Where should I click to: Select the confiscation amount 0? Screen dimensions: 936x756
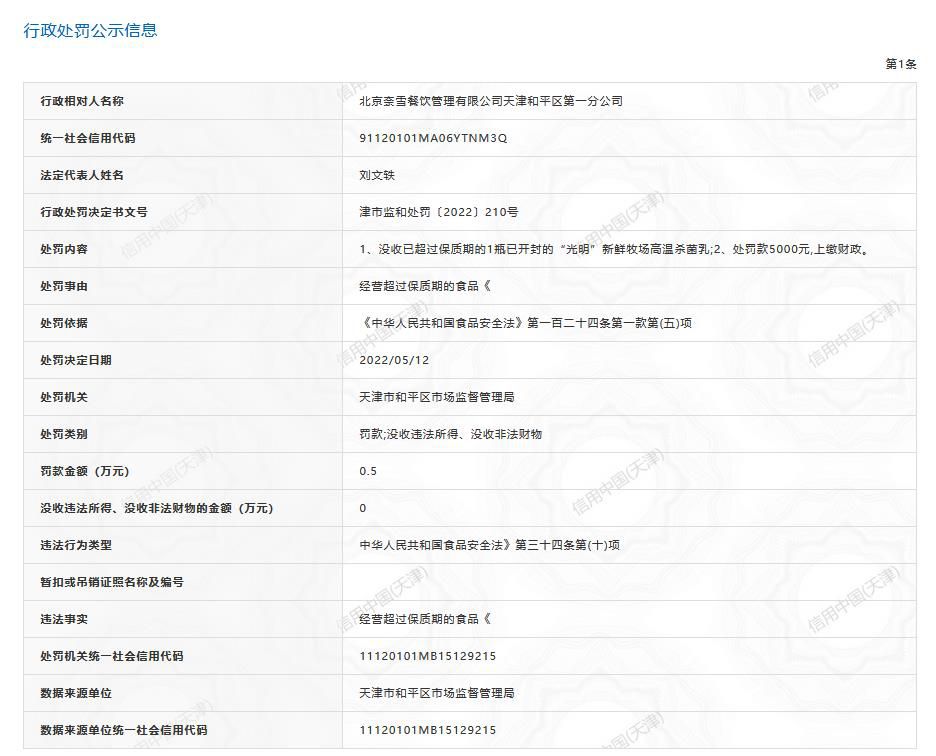click(x=363, y=508)
